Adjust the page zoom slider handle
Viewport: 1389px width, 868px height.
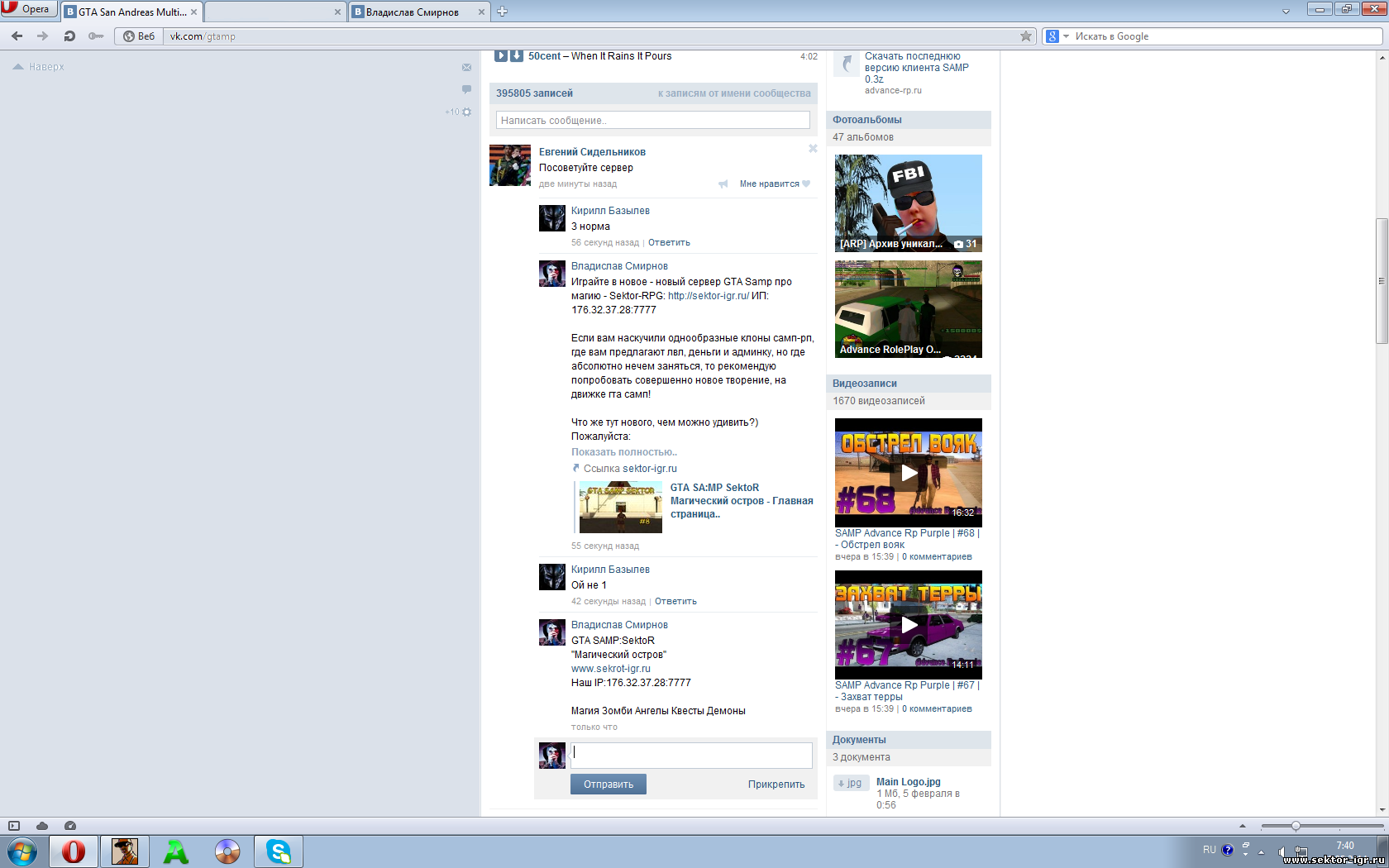pyautogui.click(x=1296, y=826)
